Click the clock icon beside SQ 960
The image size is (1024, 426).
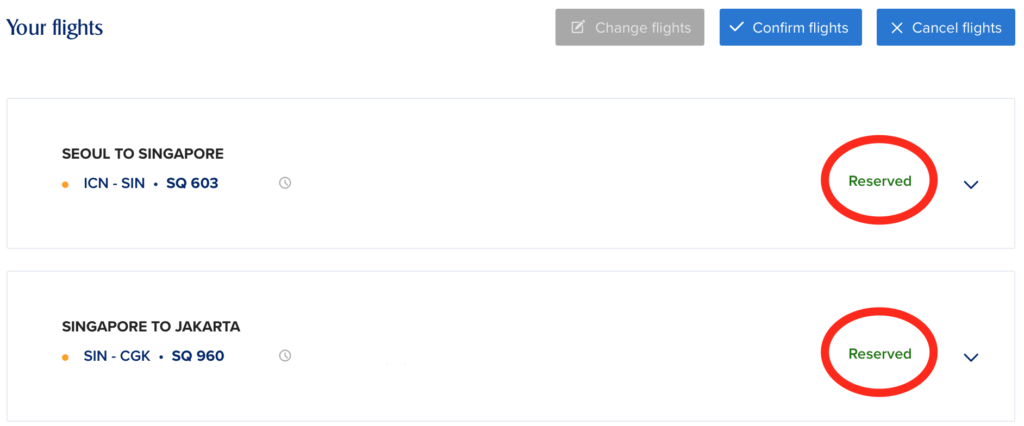click(x=285, y=356)
